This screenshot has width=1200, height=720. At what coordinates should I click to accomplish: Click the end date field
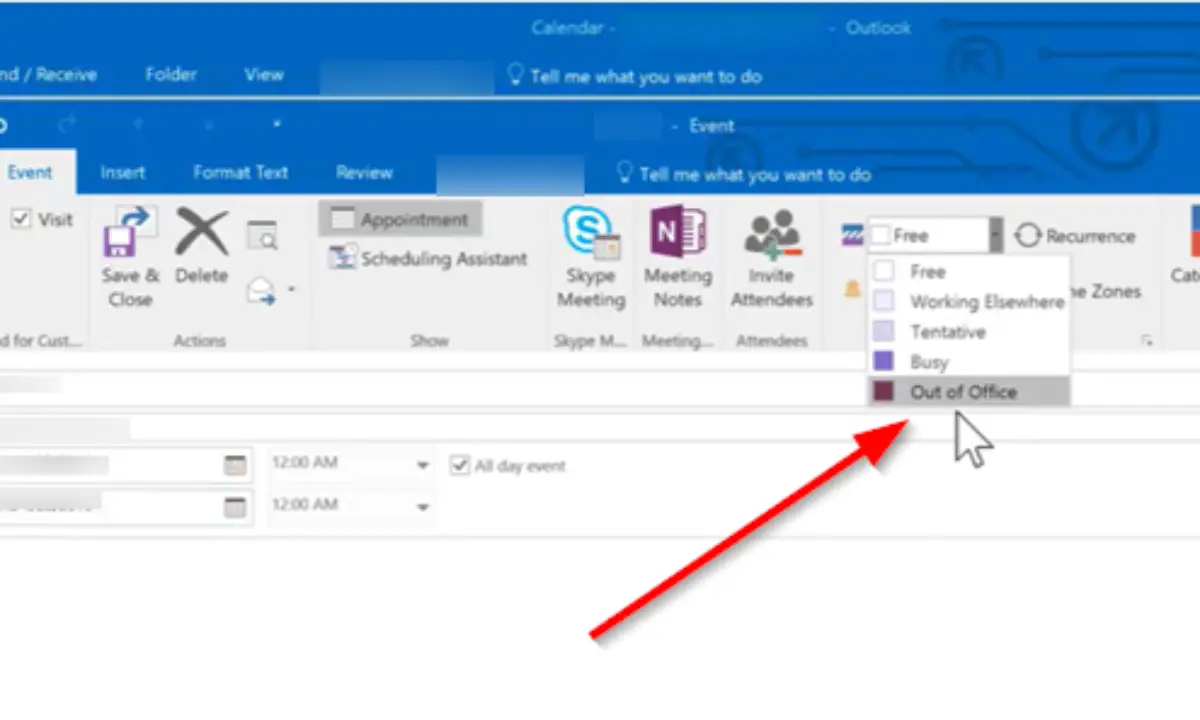tap(124, 507)
